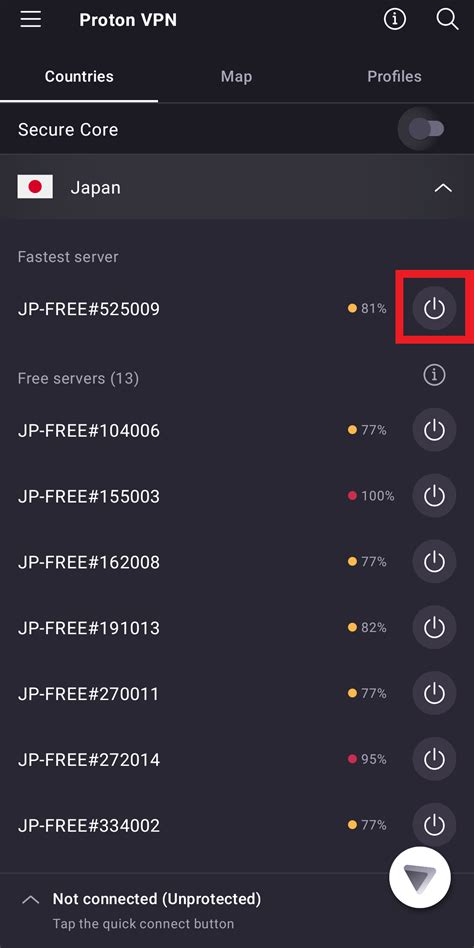Connect to JP-FREE#155003 via power icon
Image resolution: width=474 pixels, height=948 pixels.
(x=433, y=496)
